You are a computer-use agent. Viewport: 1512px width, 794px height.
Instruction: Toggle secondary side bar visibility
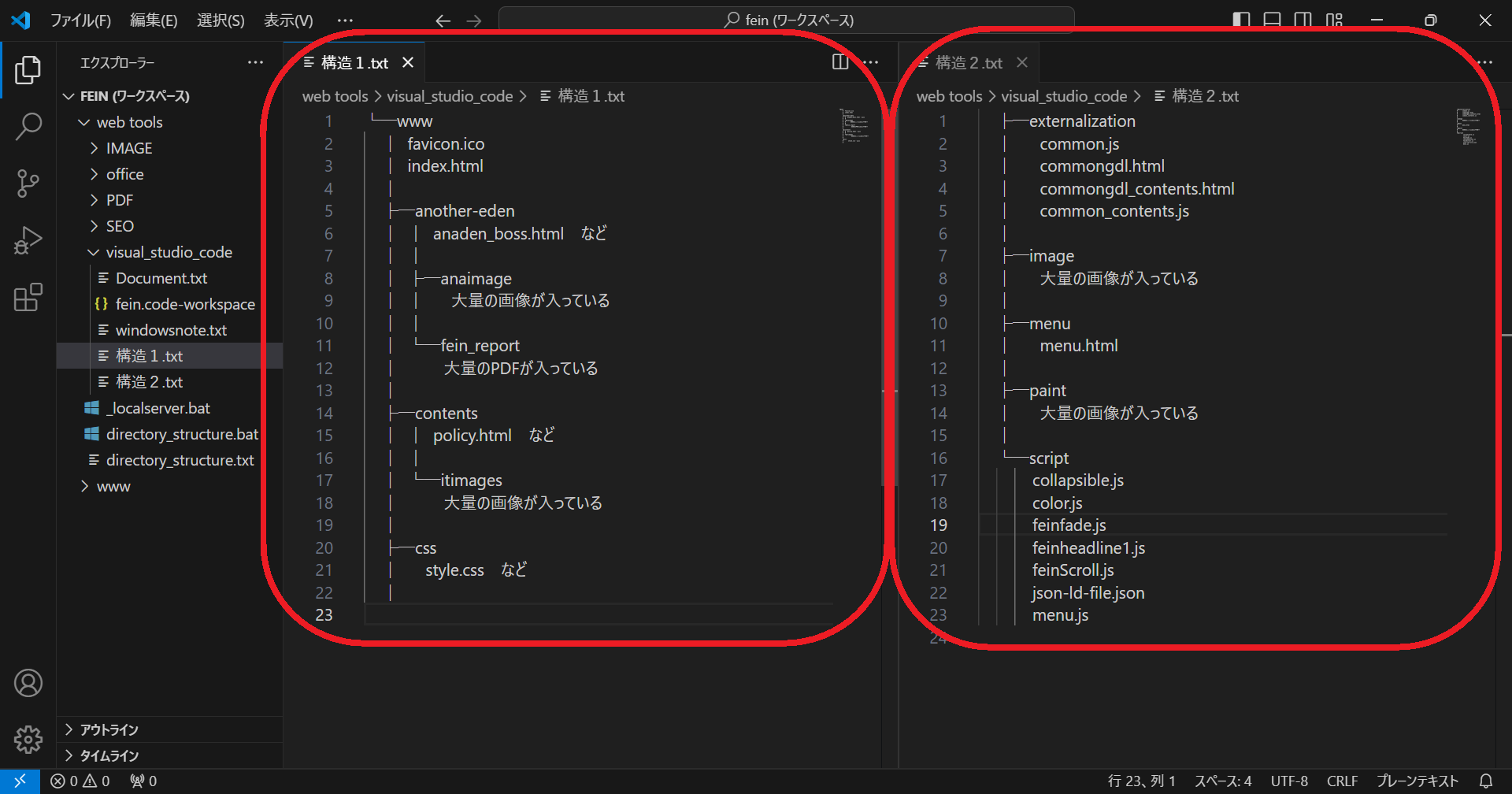click(1303, 20)
